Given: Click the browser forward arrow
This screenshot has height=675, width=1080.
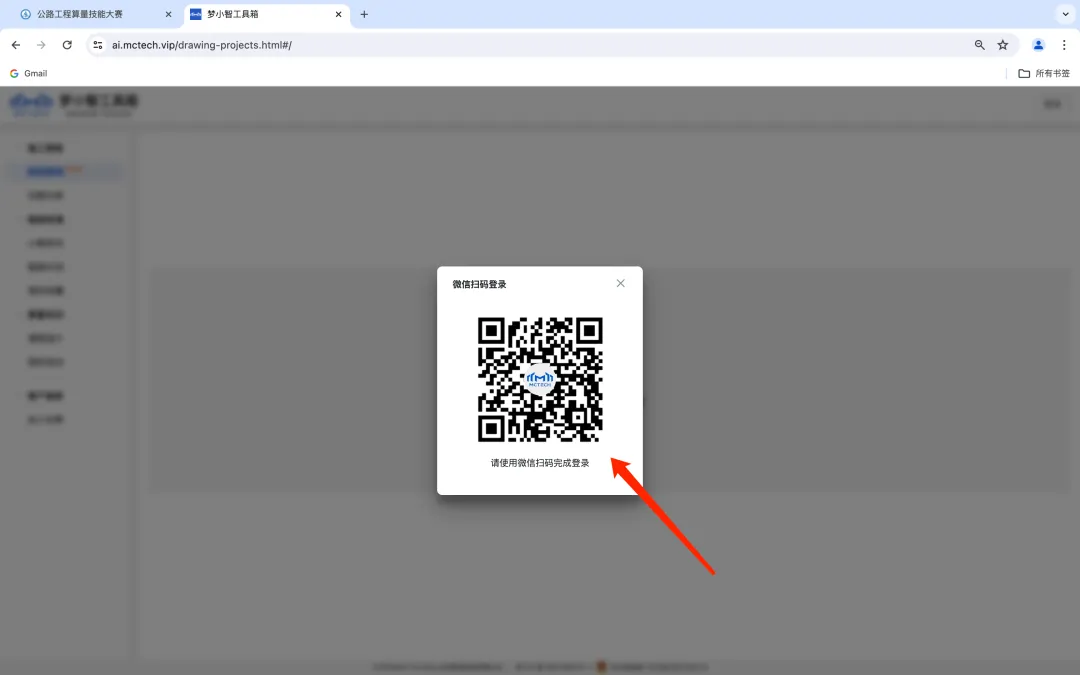Looking at the screenshot, I should (41, 45).
